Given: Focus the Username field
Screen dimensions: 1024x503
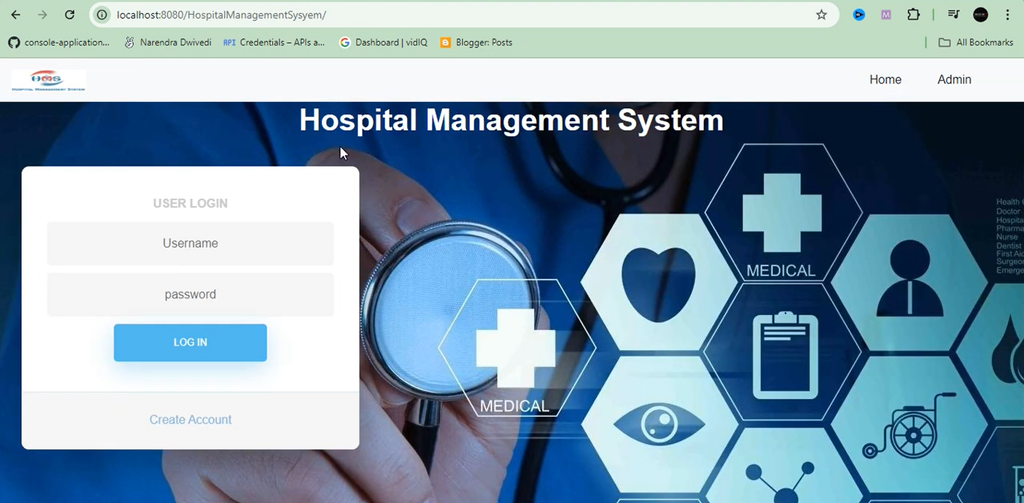Looking at the screenshot, I should tap(190, 243).
